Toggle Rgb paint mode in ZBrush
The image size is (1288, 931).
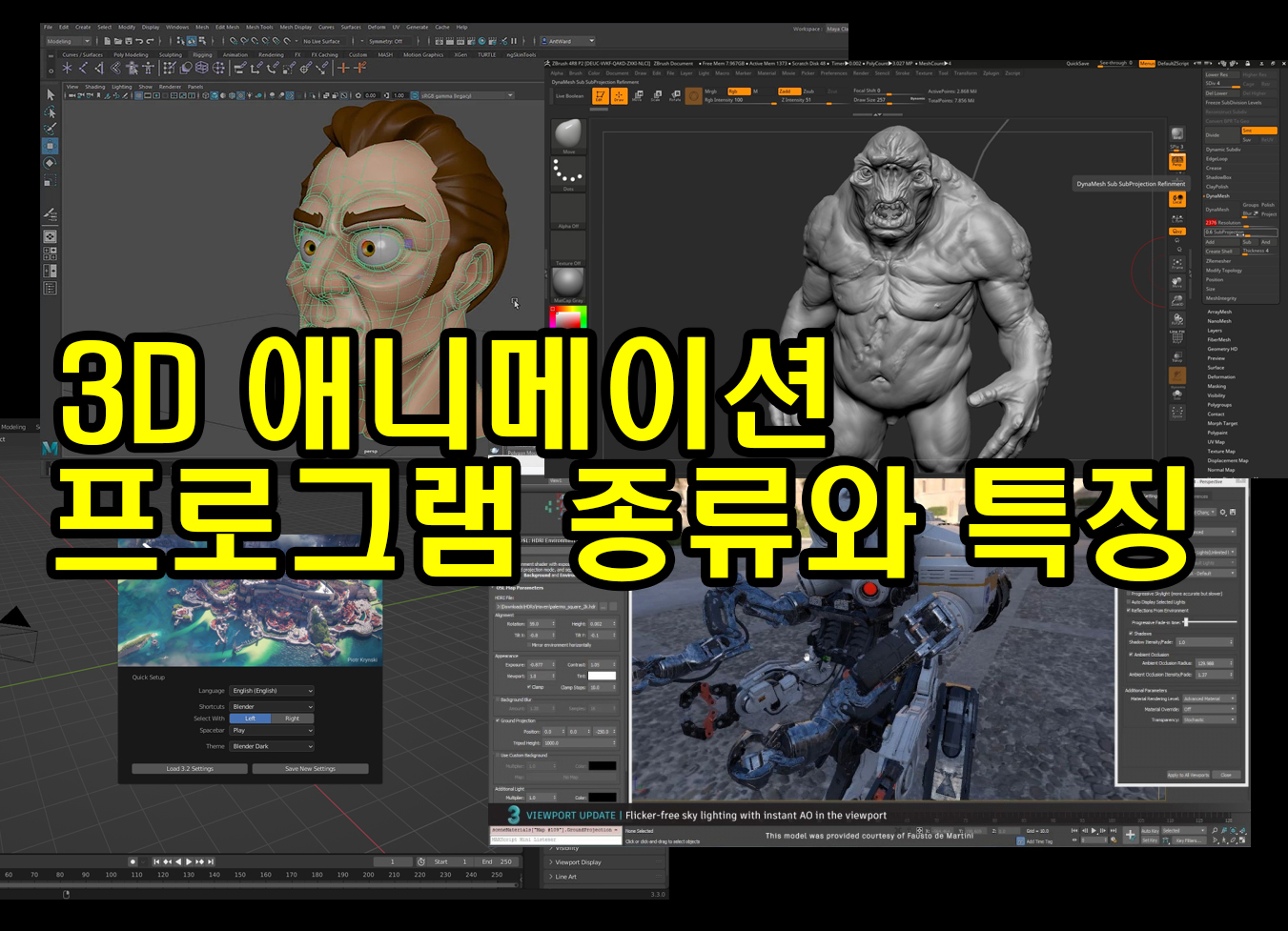pos(739,91)
